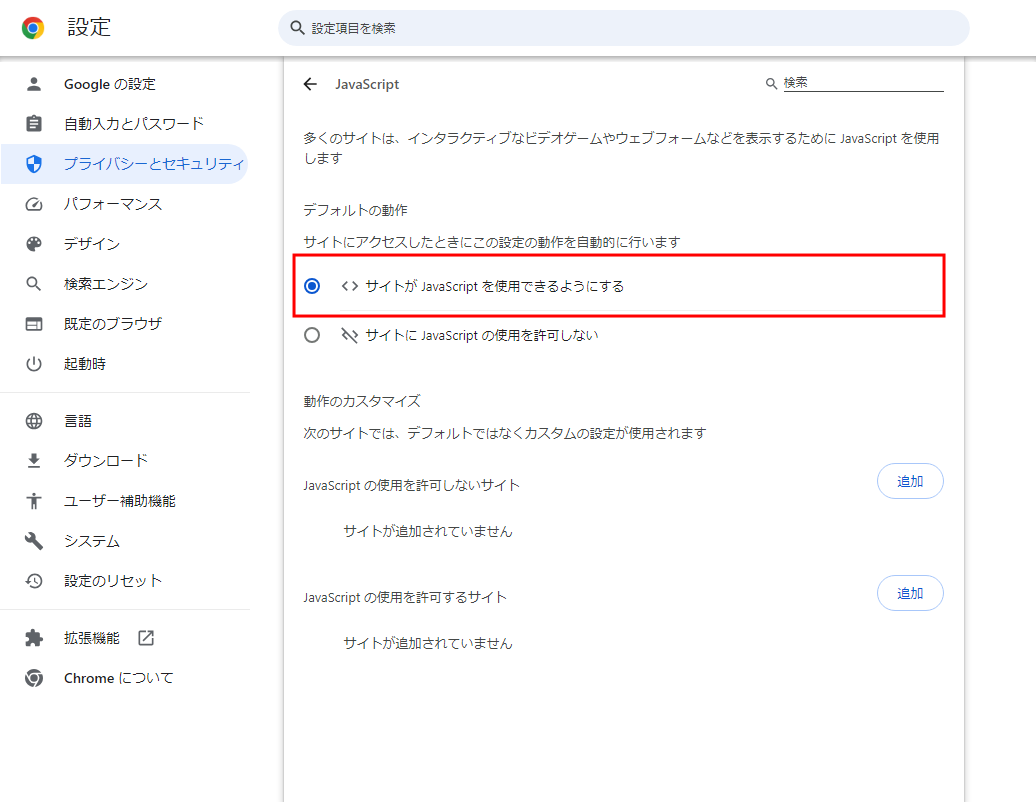
Task: Open 設定のリセット settings section
Action: [x=124, y=581]
